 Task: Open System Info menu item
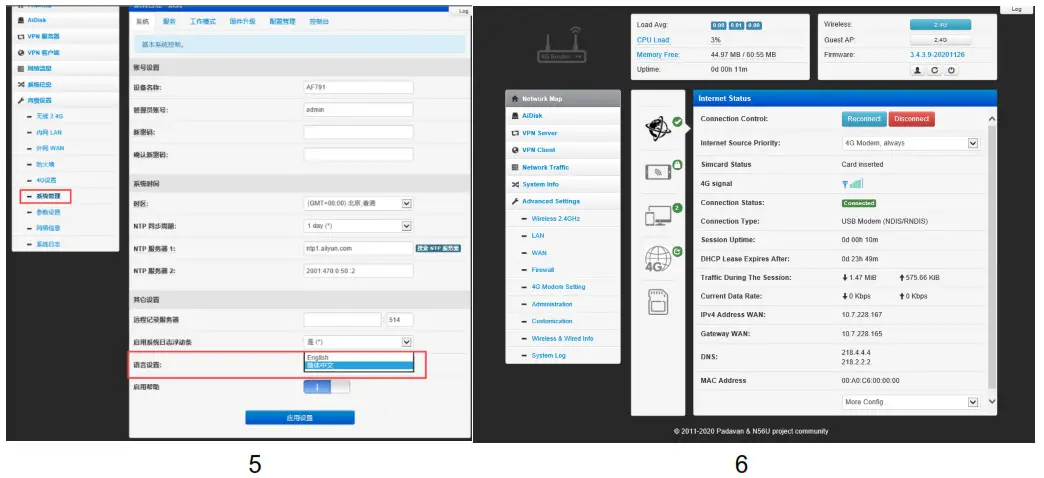563,184
